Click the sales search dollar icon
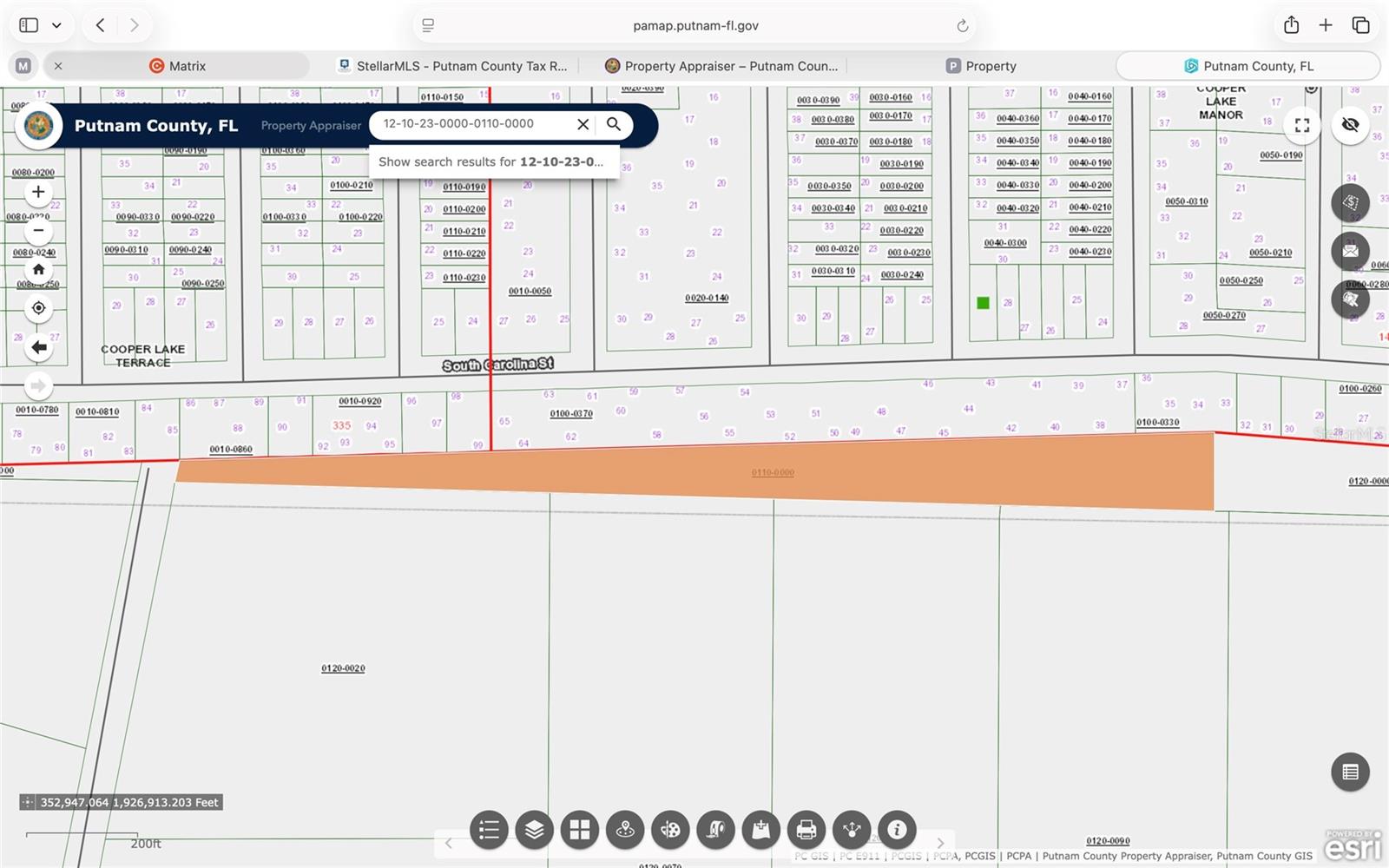Image resolution: width=1389 pixels, height=868 pixels. coord(1350,203)
